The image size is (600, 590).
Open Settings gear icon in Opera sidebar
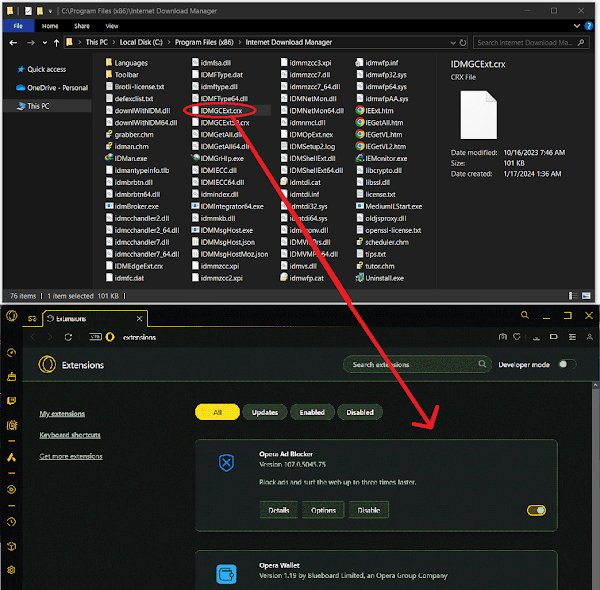click(x=11, y=570)
